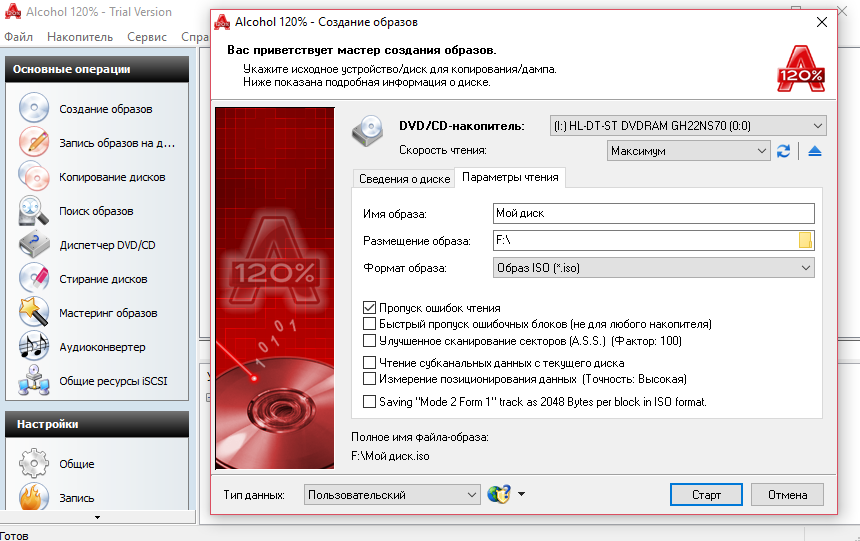Close the Создание образов dialog
This screenshot has width=860, height=541.
[x=822, y=22]
